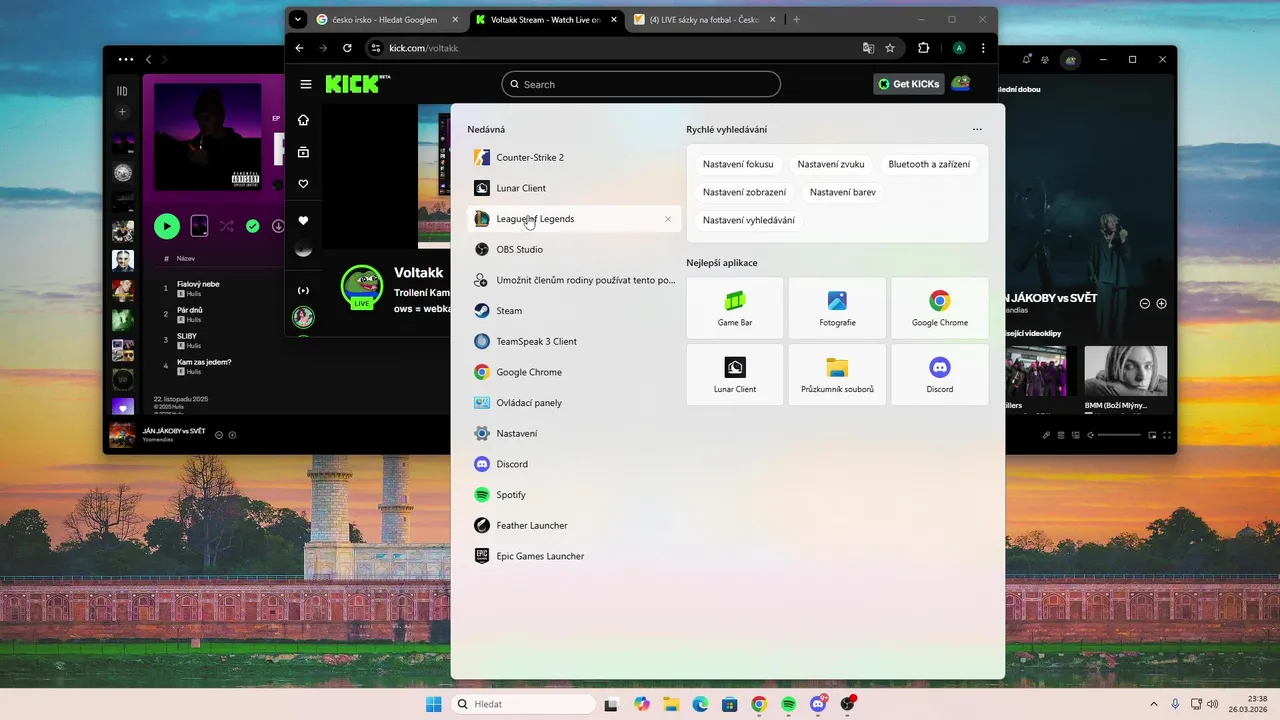
Task: Click Get KICKs button
Action: coord(908,84)
